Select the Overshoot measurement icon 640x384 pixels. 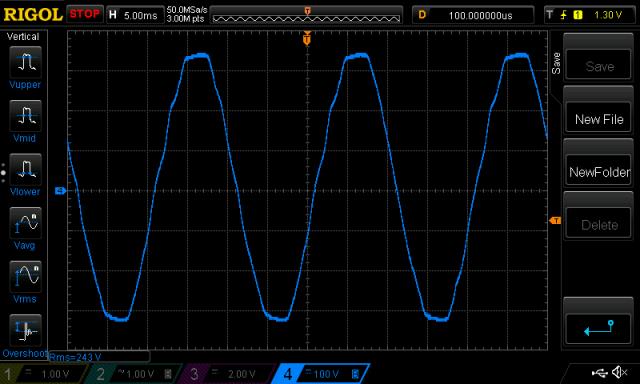pos(25,330)
